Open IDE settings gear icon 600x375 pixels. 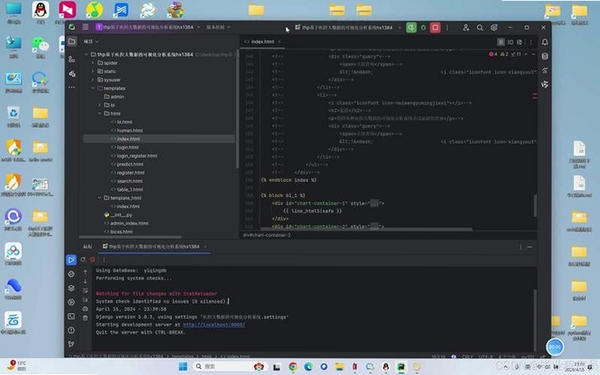(x=494, y=28)
